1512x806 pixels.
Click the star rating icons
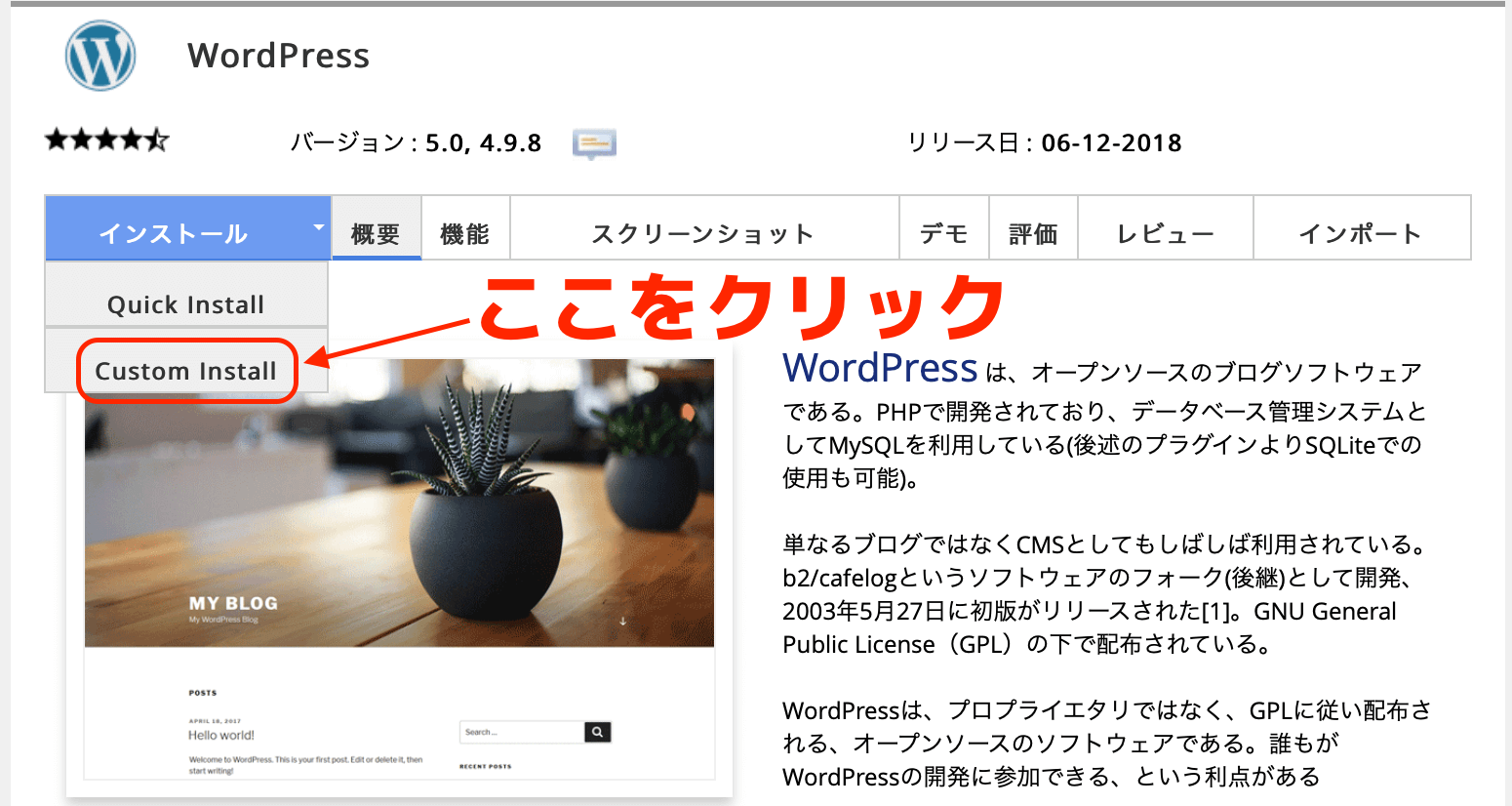pos(106,141)
